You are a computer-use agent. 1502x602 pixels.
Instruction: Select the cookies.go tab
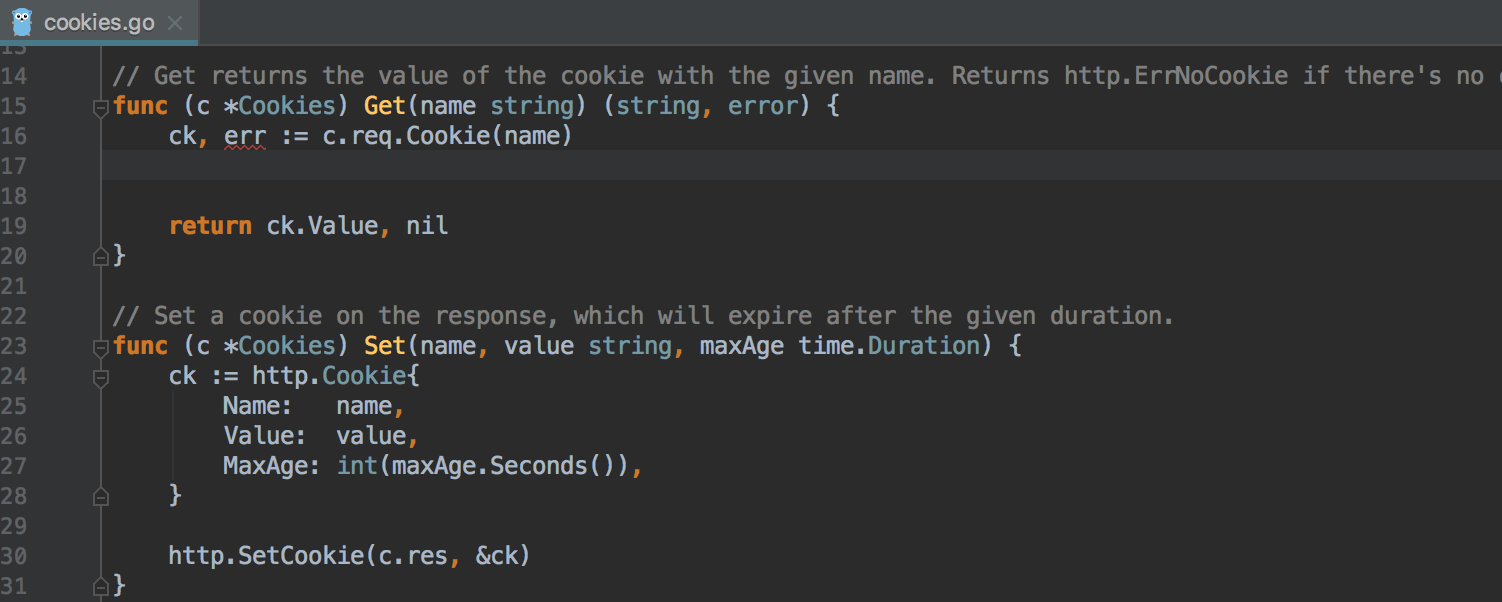point(99,22)
